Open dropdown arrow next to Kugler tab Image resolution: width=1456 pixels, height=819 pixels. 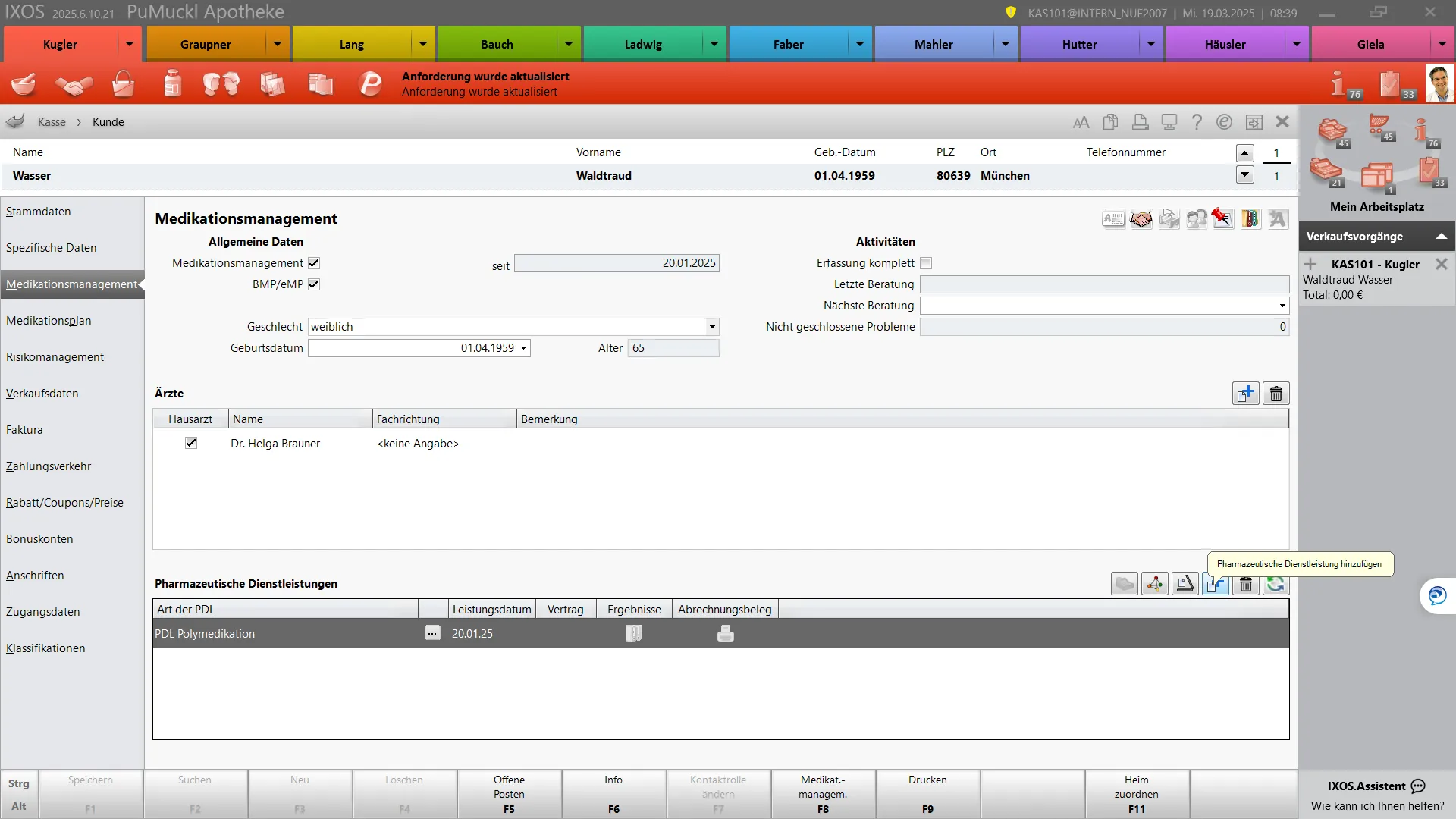[130, 44]
